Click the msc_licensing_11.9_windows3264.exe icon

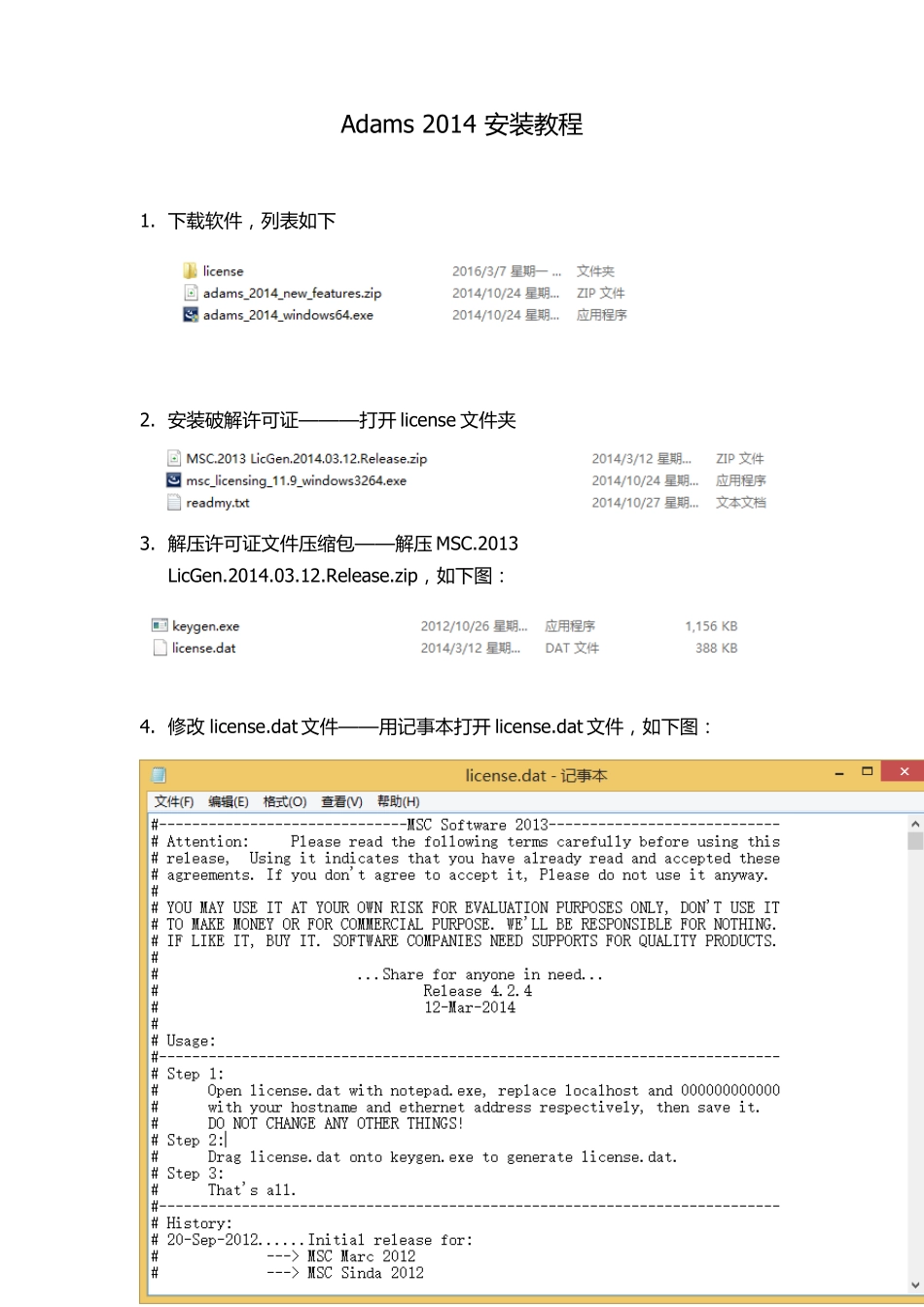174,480
